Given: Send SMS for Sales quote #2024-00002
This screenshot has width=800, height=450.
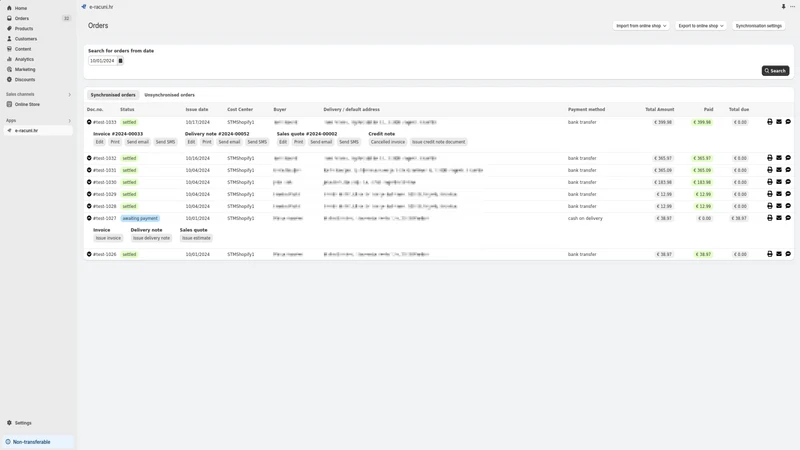Looking at the screenshot, I should (349, 142).
